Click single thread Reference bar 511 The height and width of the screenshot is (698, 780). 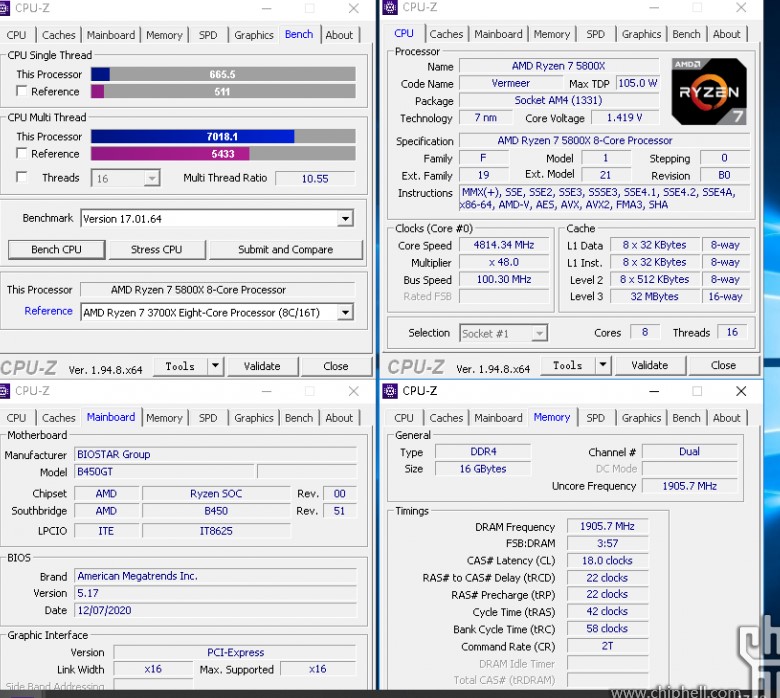pos(223,92)
